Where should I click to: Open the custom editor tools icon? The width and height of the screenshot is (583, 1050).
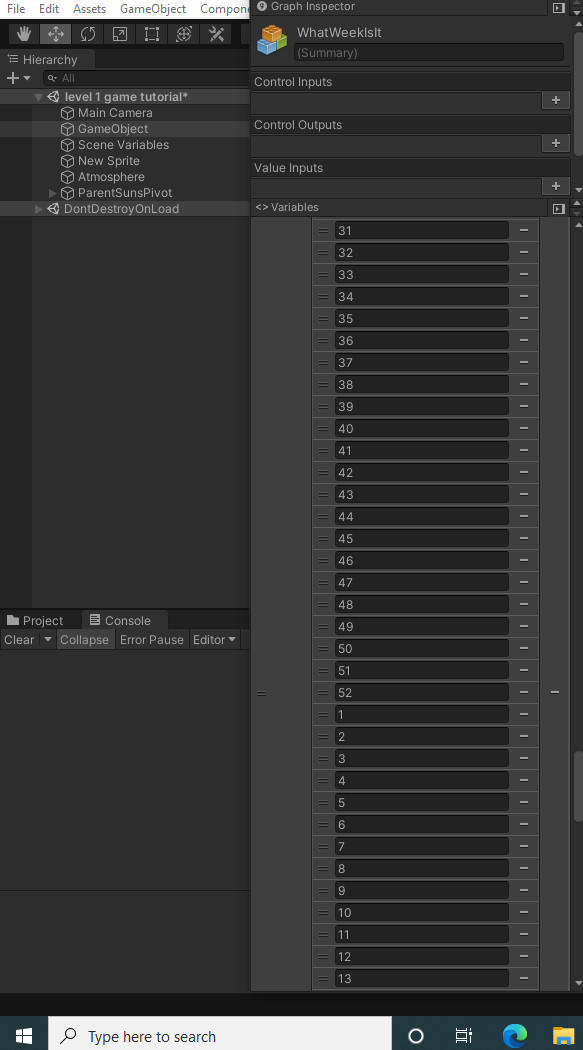coord(216,34)
